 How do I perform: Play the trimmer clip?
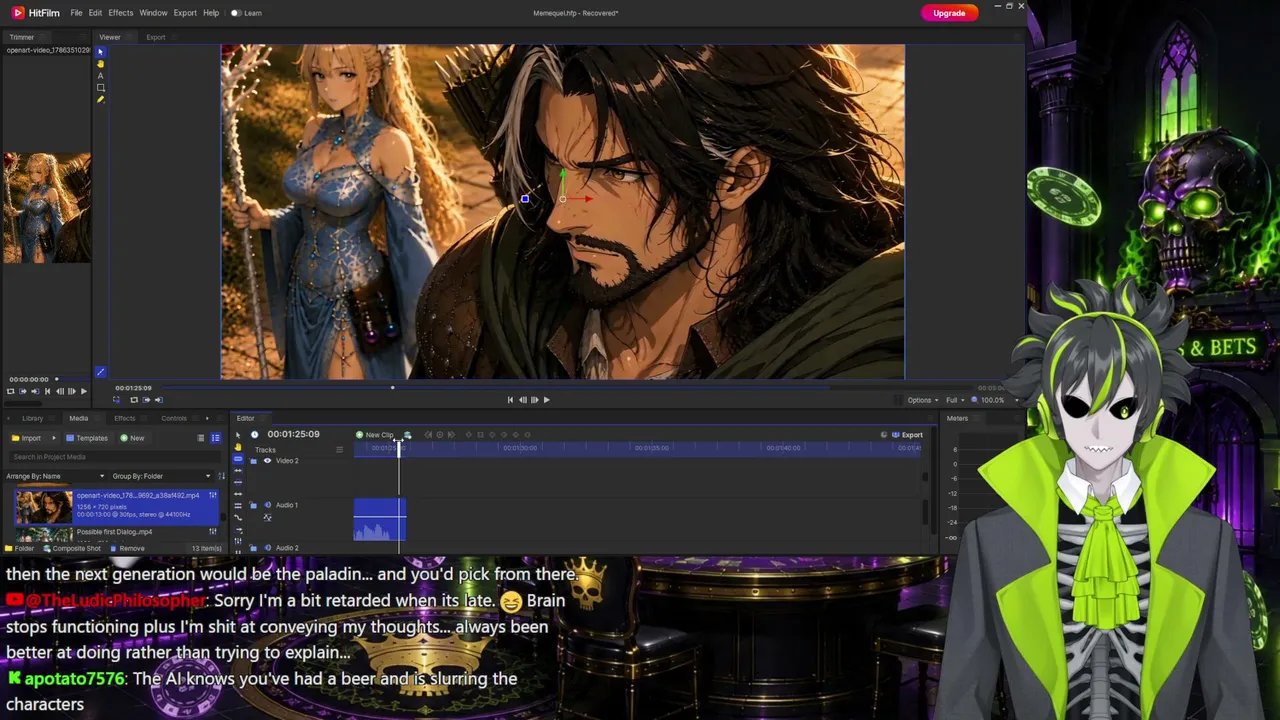pos(83,391)
